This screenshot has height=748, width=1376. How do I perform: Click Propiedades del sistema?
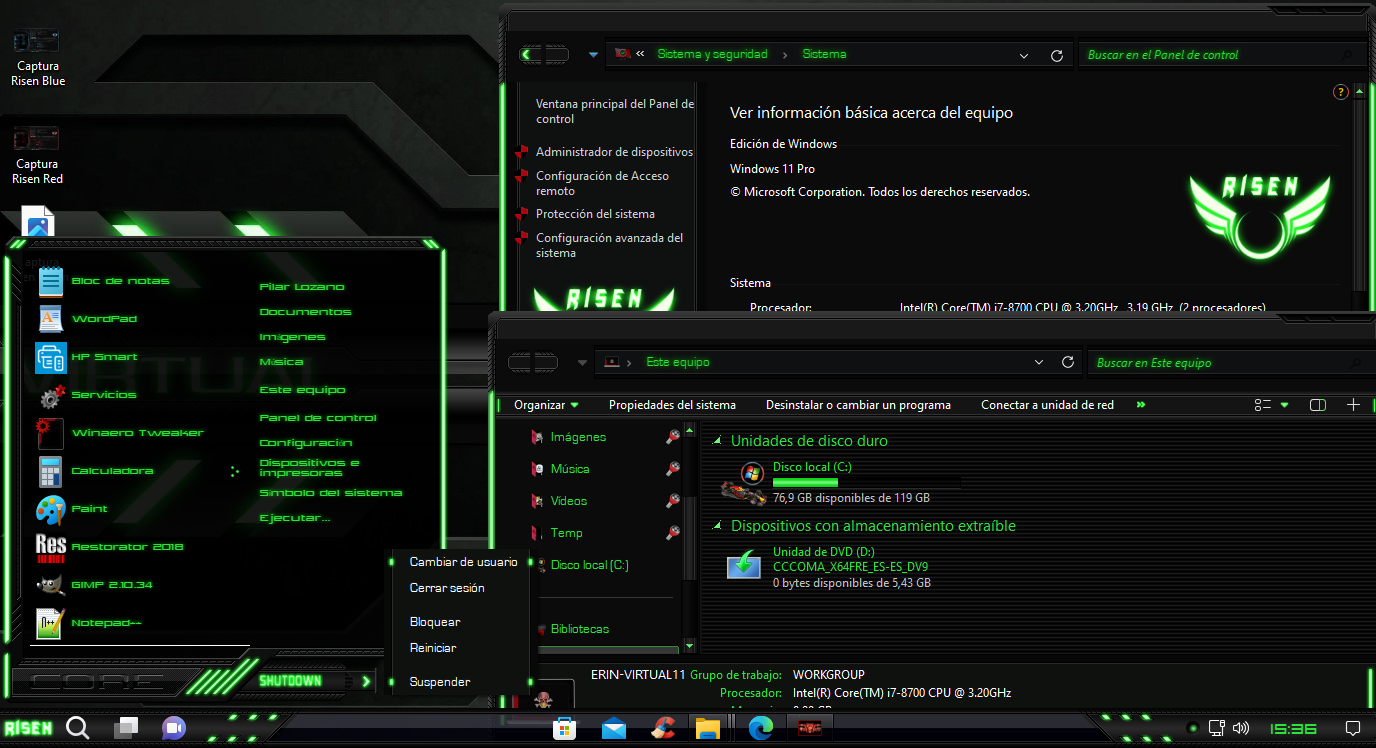(672, 405)
